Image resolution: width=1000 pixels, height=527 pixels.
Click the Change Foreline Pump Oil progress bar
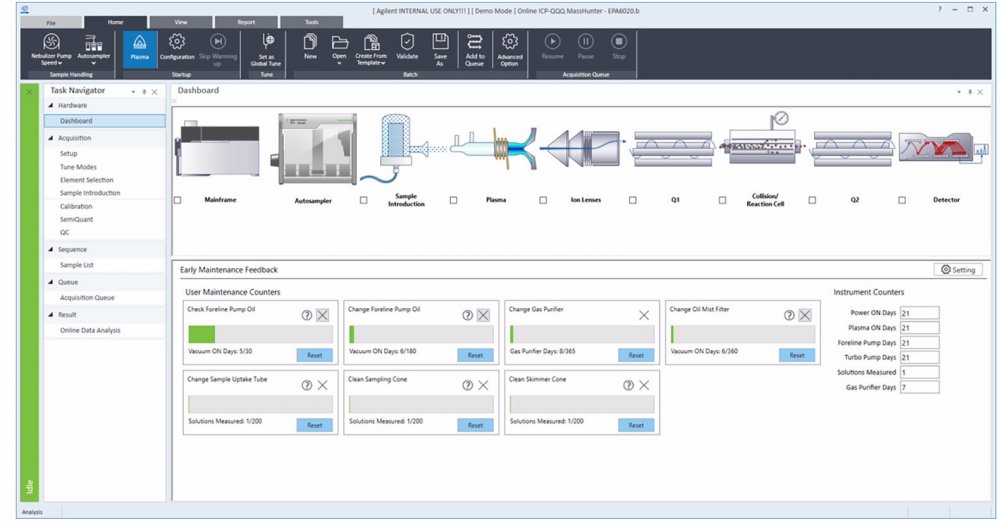tap(421, 334)
